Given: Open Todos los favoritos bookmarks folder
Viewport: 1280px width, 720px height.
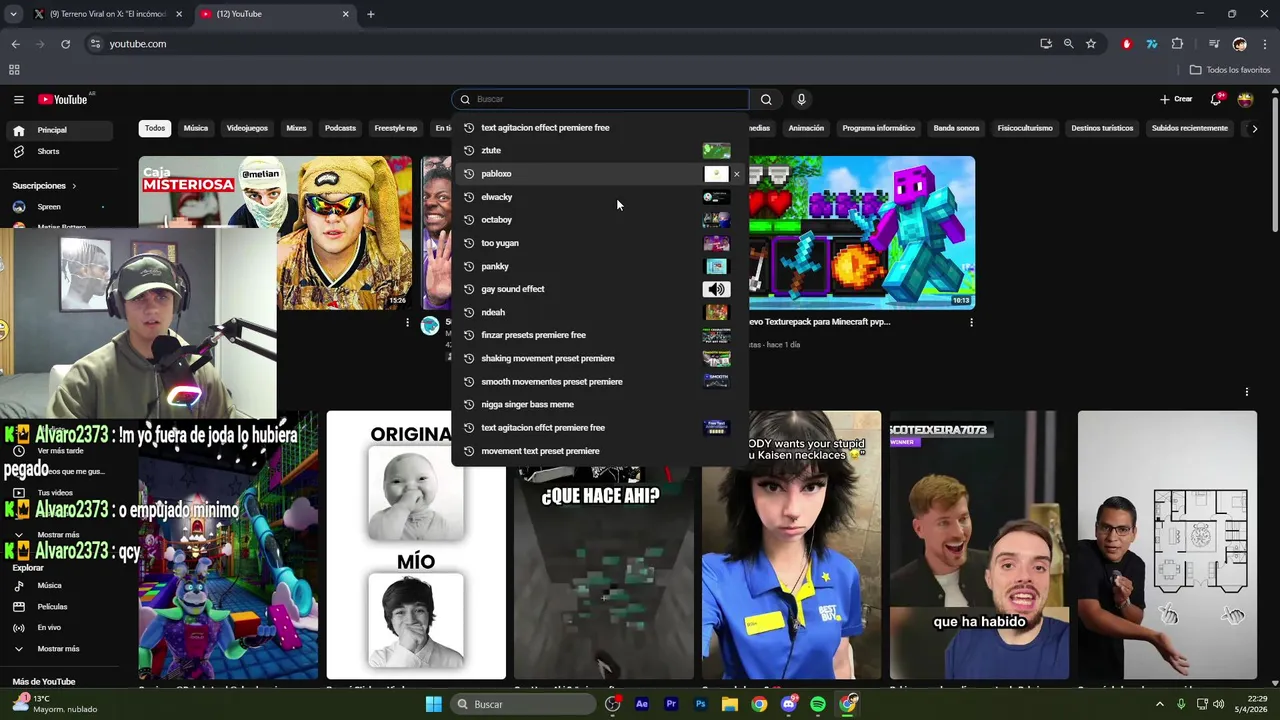Looking at the screenshot, I should 1230,70.
